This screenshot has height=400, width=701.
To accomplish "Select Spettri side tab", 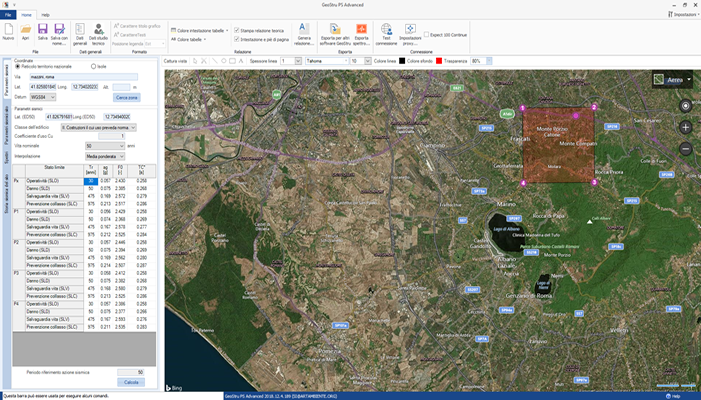I will click(x=6, y=157).
